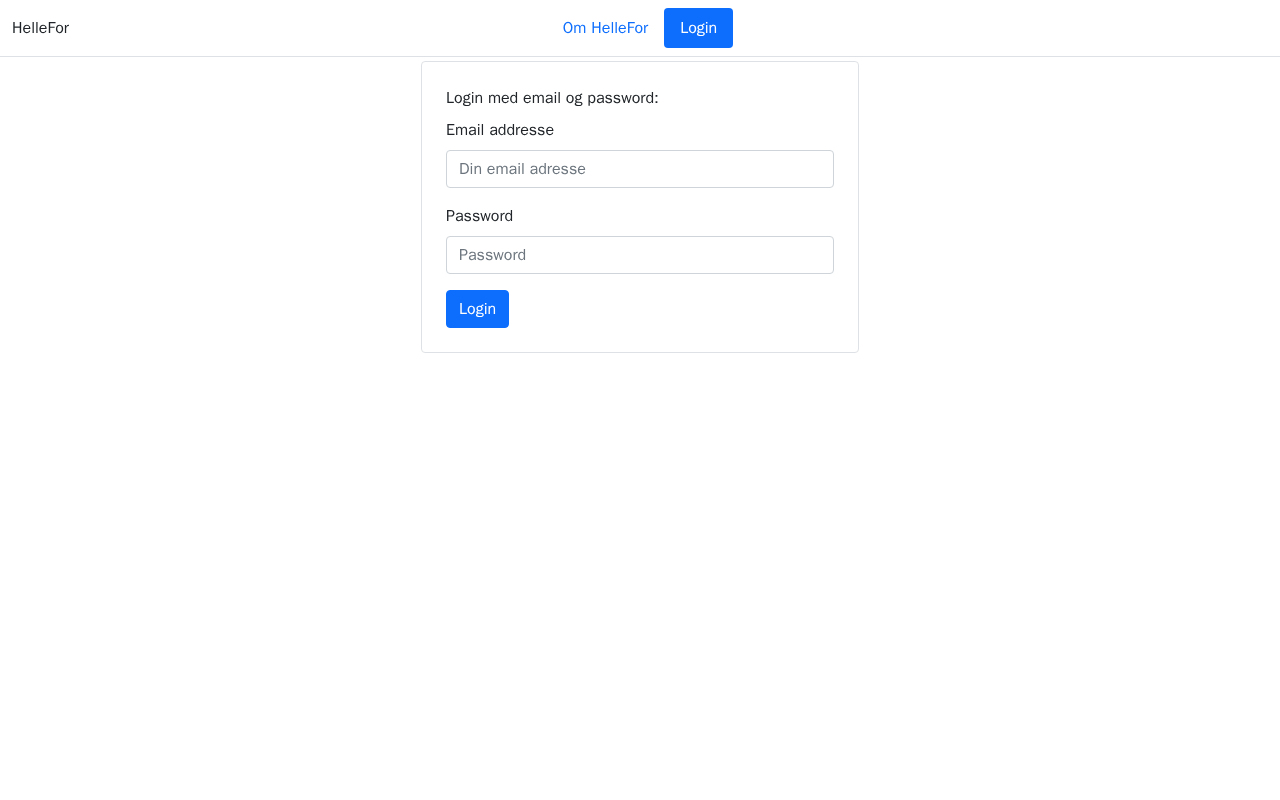The height and width of the screenshot is (800, 1280).
Task: Open the Om HelleFor page
Action: (x=605, y=28)
